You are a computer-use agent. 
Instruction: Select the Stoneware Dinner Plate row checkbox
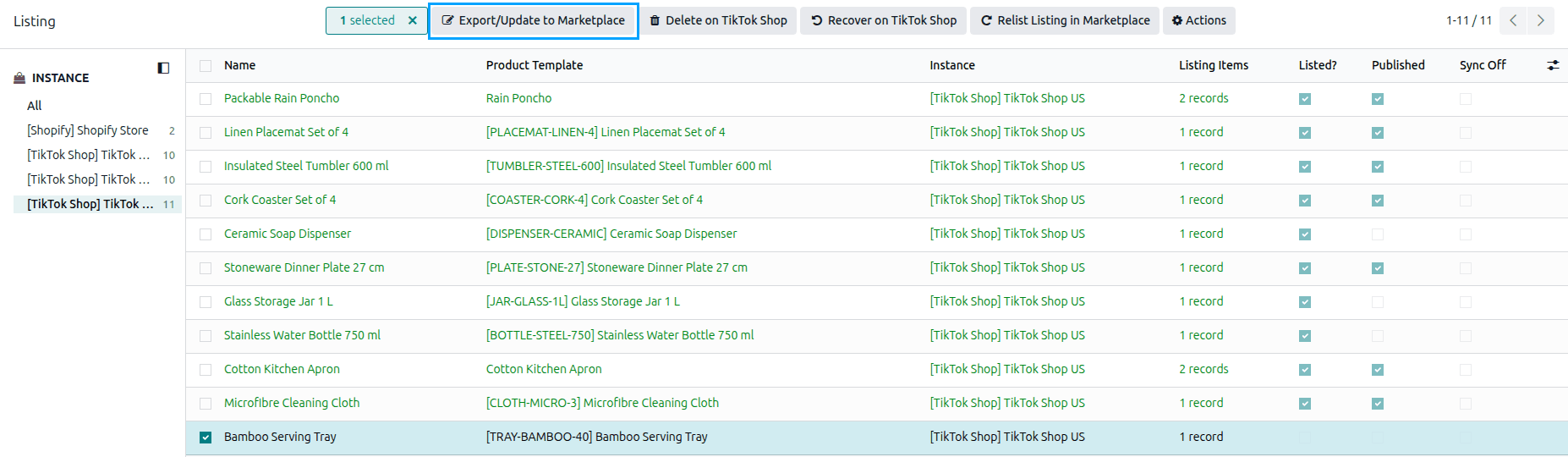tap(206, 268)
